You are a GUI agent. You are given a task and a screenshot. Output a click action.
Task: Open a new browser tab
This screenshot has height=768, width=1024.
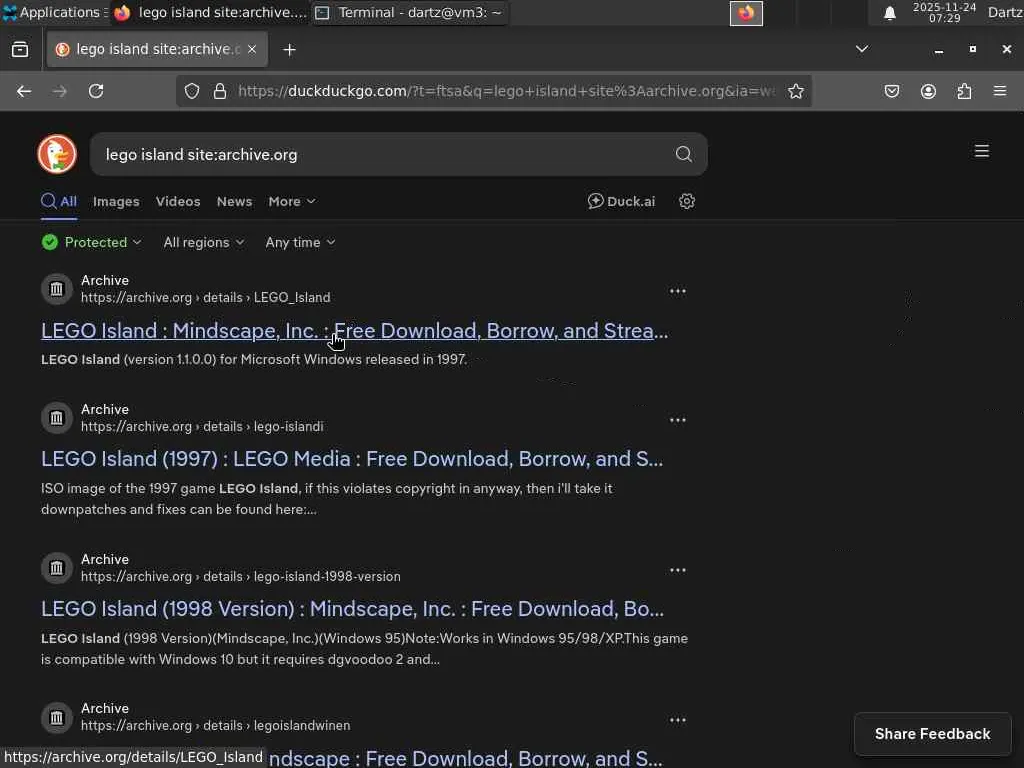coord(289,50)
